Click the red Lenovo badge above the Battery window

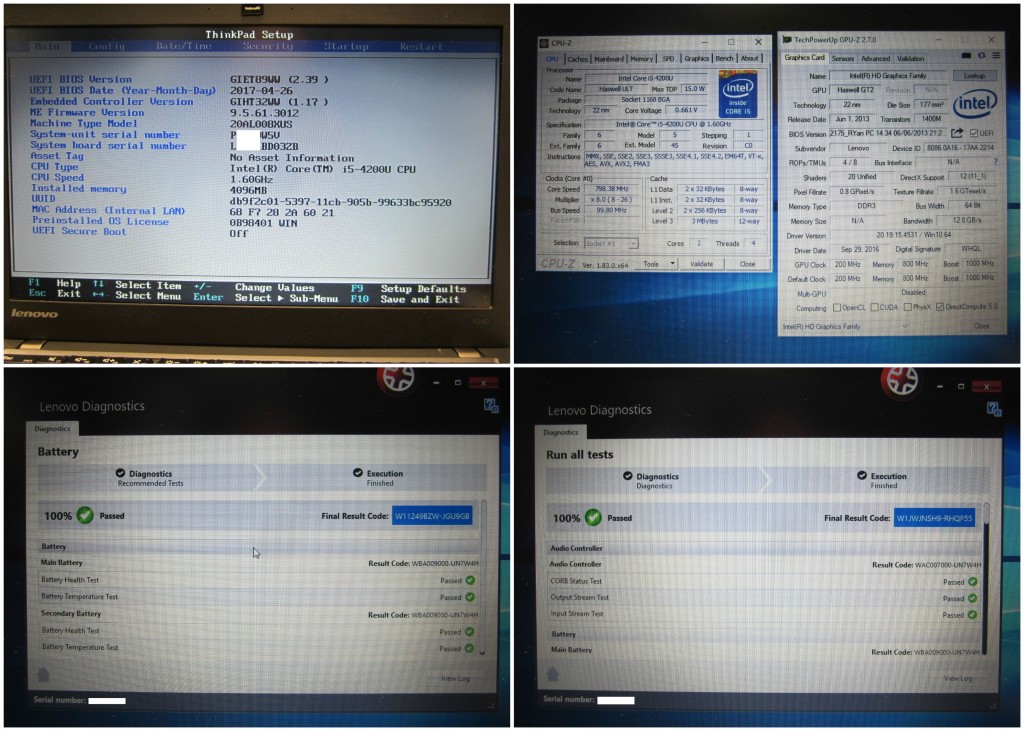(397, 378)
